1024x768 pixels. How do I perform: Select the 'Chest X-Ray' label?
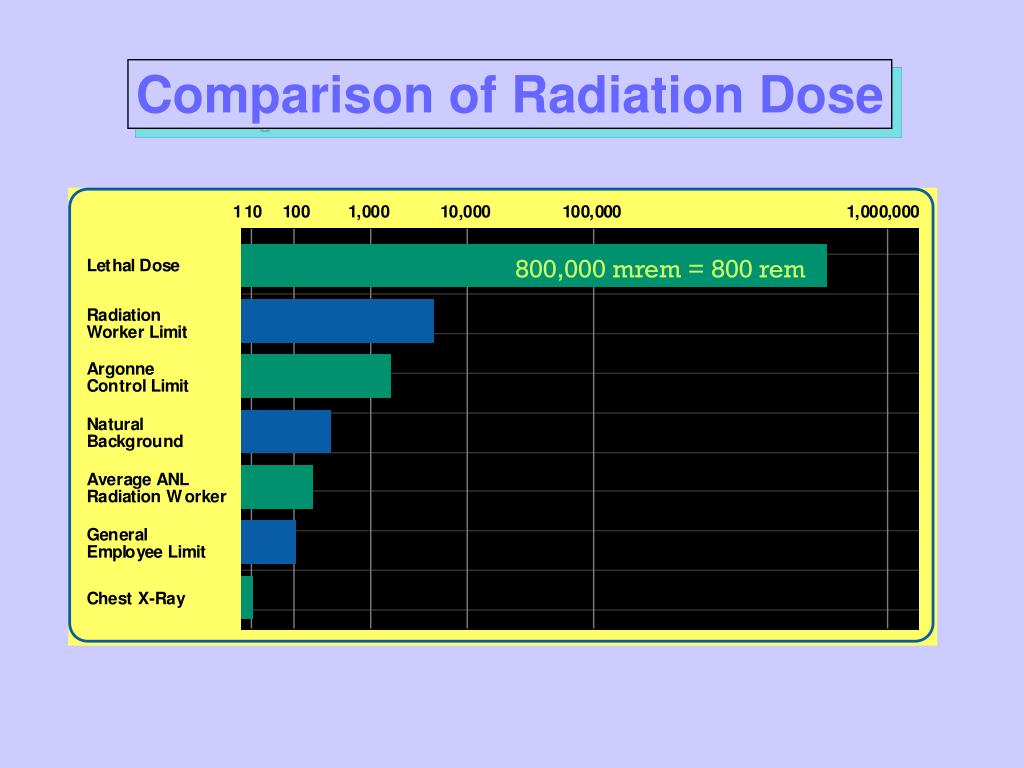click(136, 598)
